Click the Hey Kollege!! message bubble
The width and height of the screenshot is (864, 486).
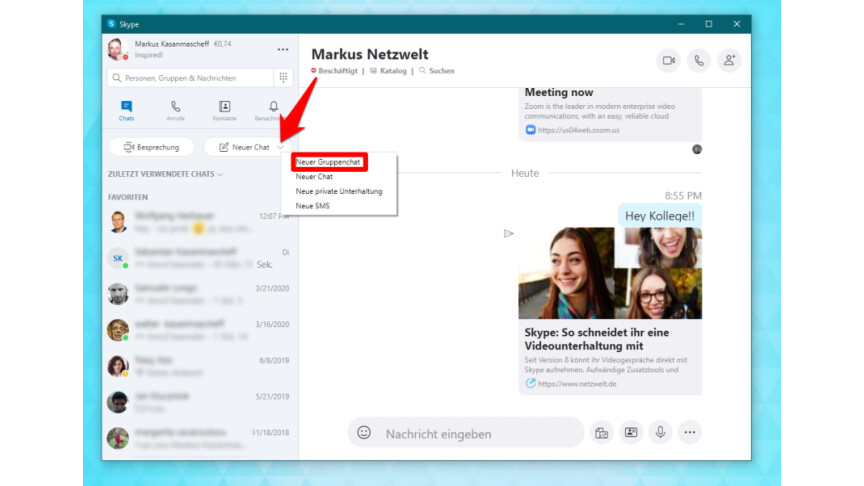click(x=660, y=215)
